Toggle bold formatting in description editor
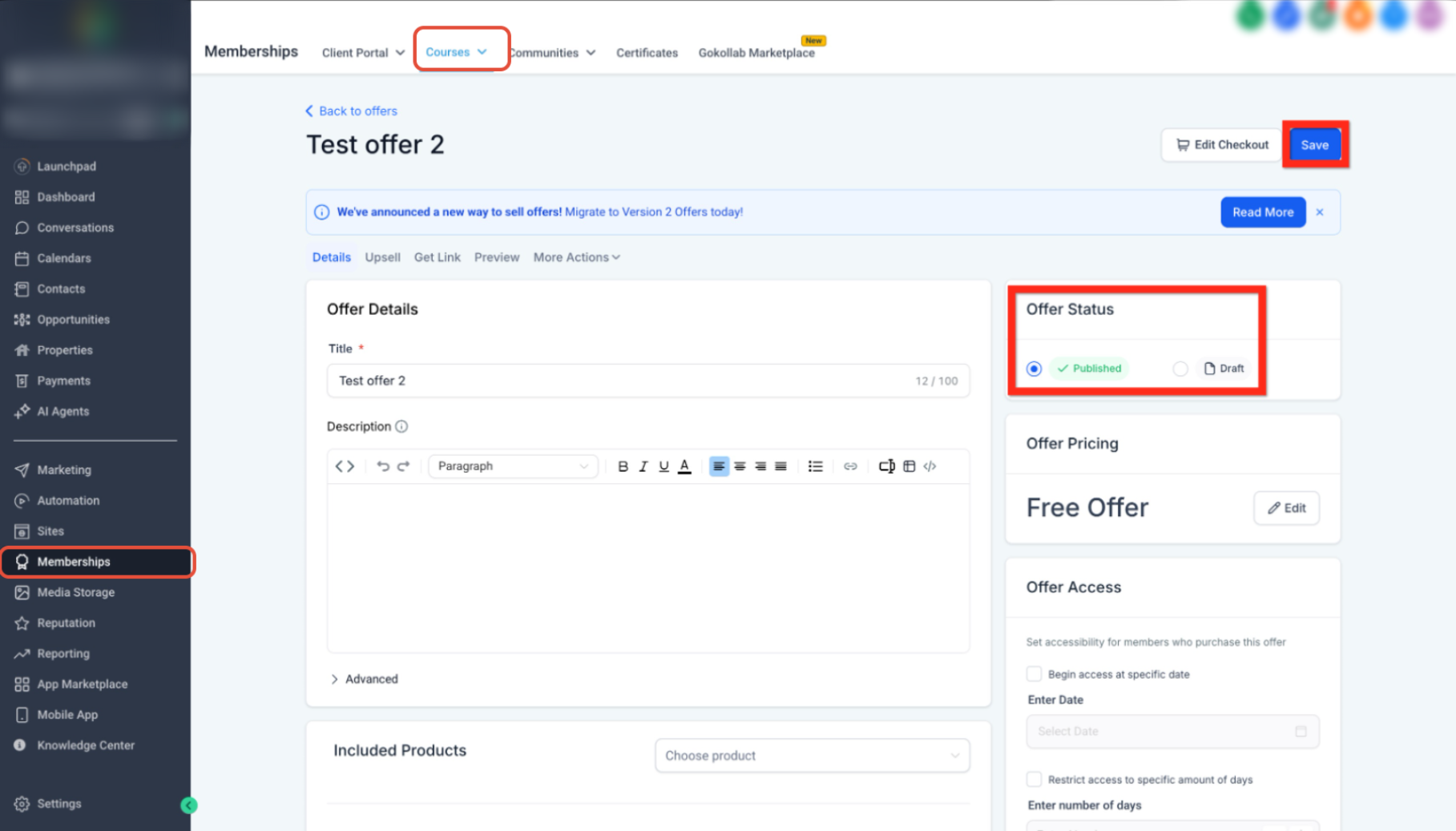 [623, 466]
